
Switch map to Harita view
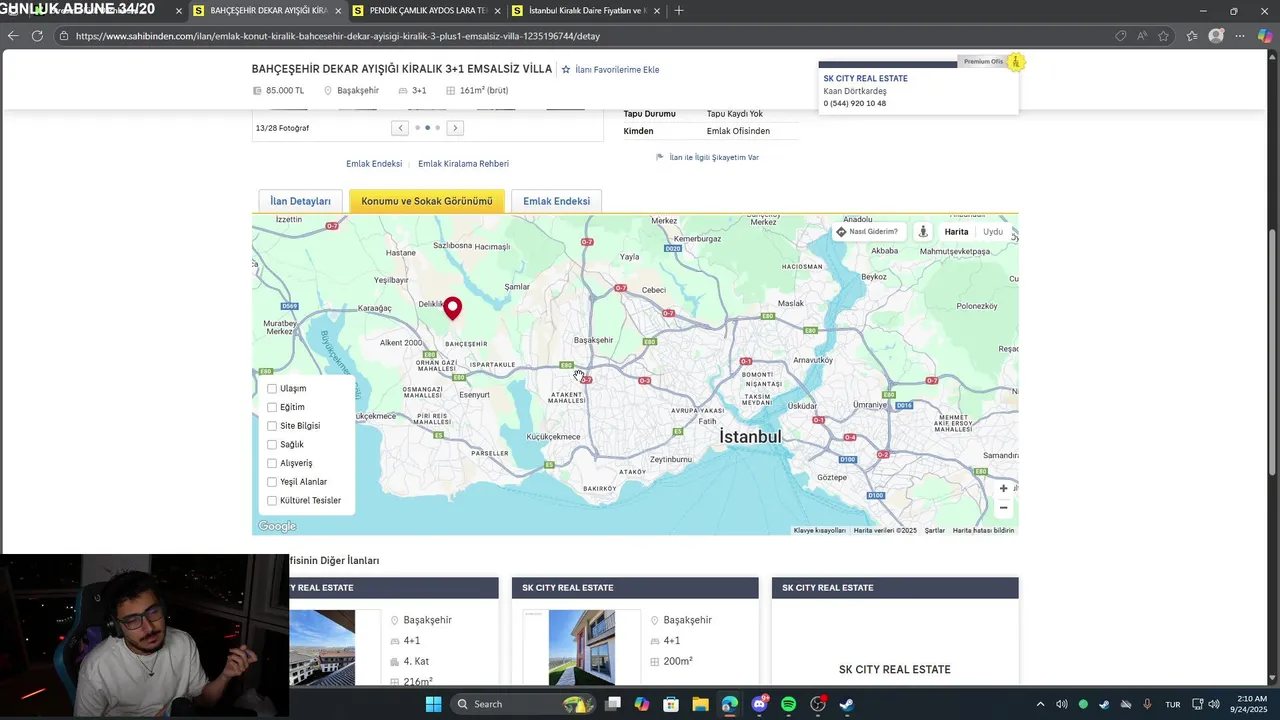[x=956, y=232]
